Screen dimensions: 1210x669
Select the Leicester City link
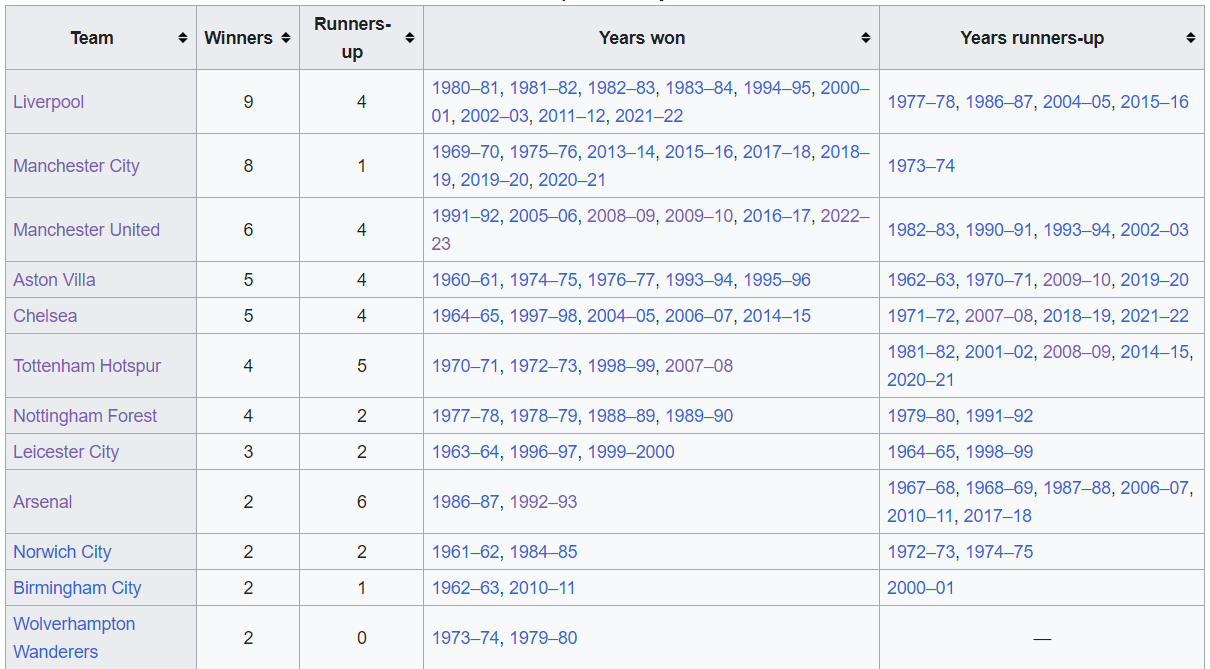coord(66,452)
